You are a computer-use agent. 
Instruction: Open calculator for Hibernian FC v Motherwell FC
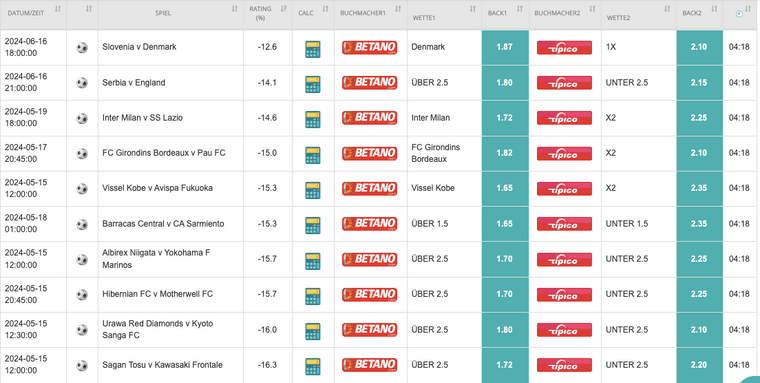(313, 296)
